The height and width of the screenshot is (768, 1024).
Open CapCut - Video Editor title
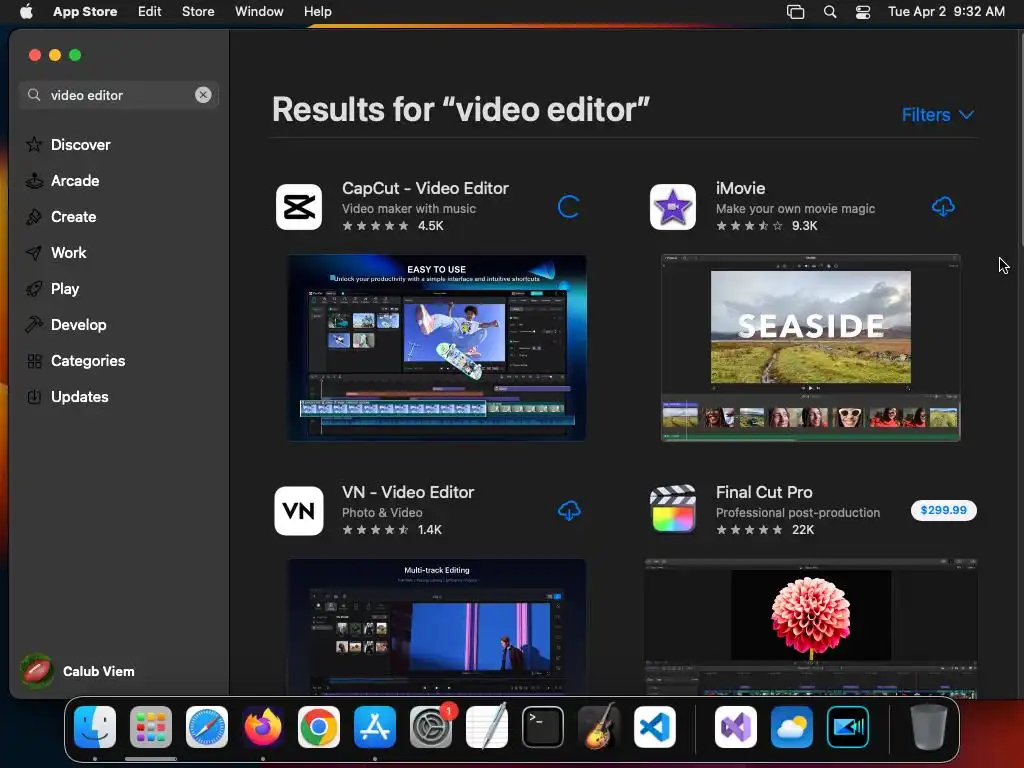tap(425, 188)
